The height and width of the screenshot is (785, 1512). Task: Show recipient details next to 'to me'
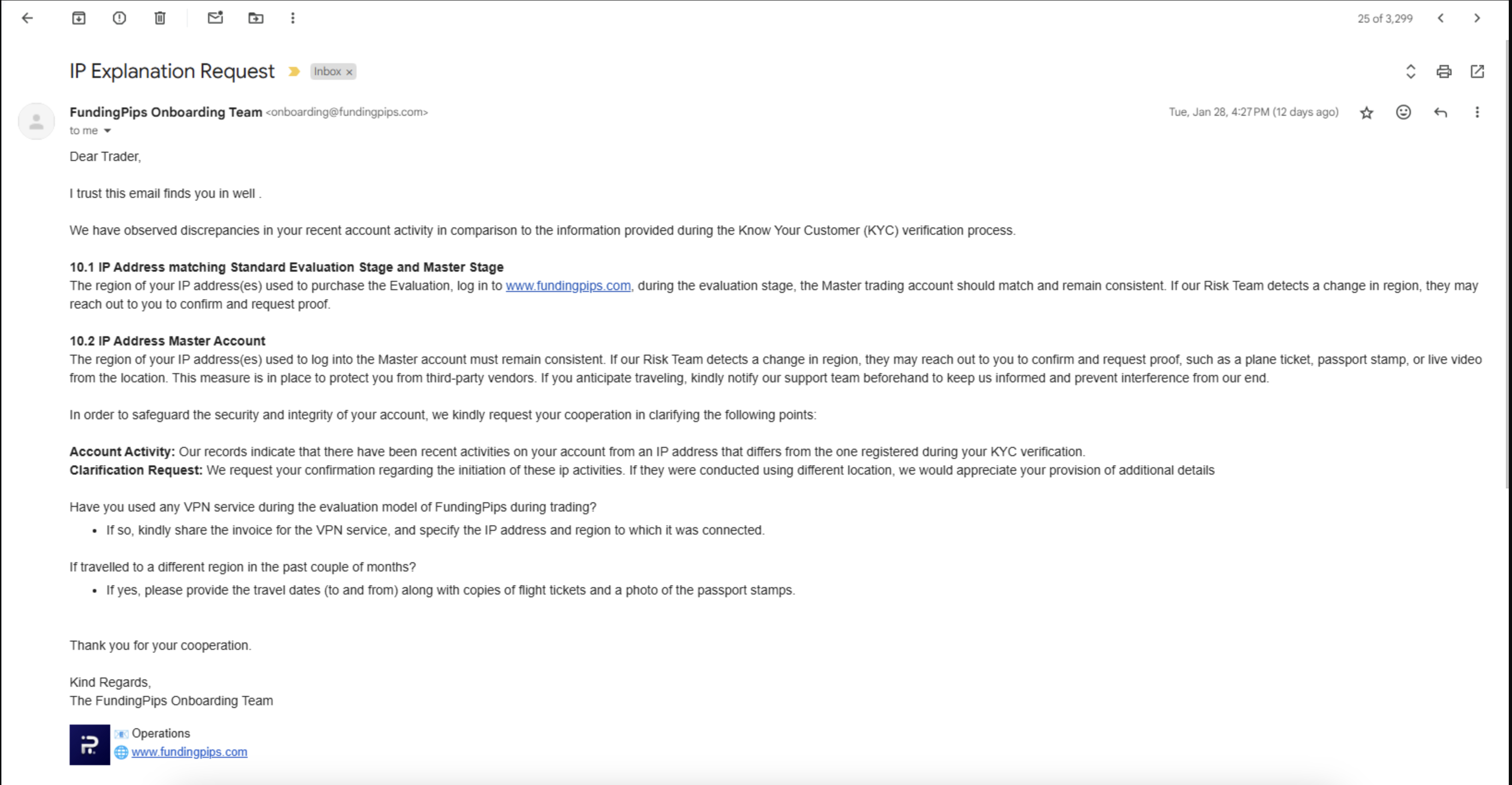click(x=107, y=131)
